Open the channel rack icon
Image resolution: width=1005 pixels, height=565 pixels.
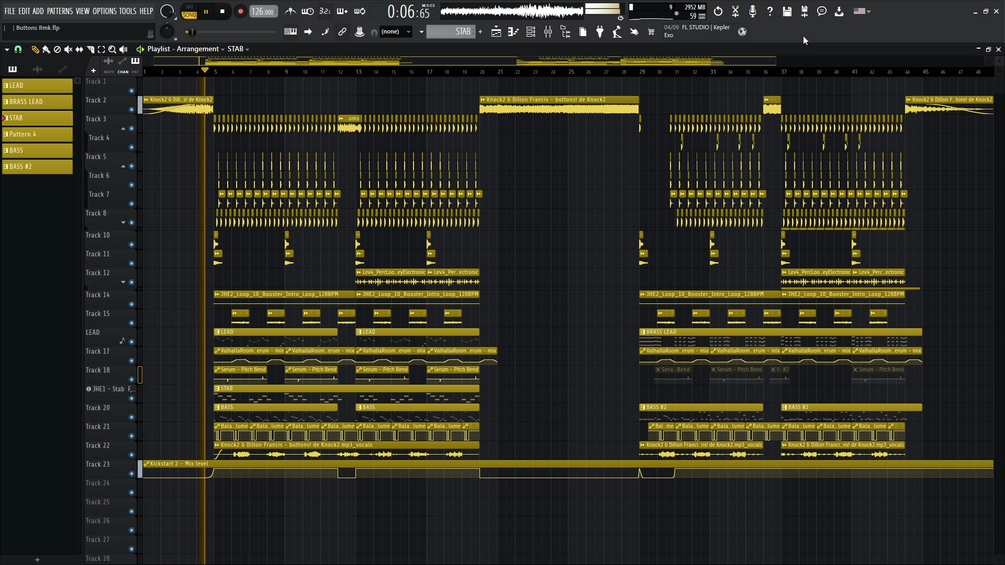(x=531, y=31)
